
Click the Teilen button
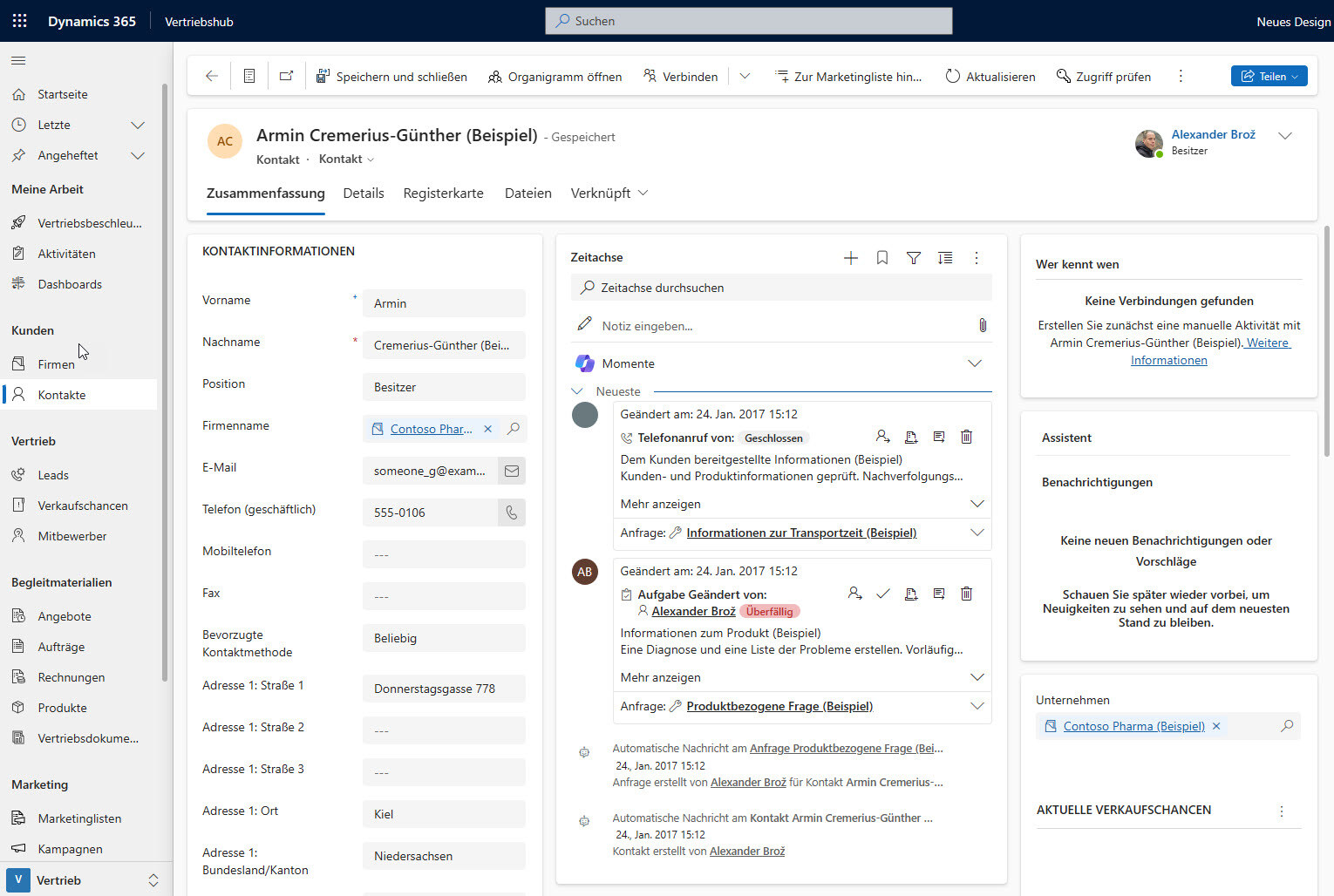[1269, 77]
